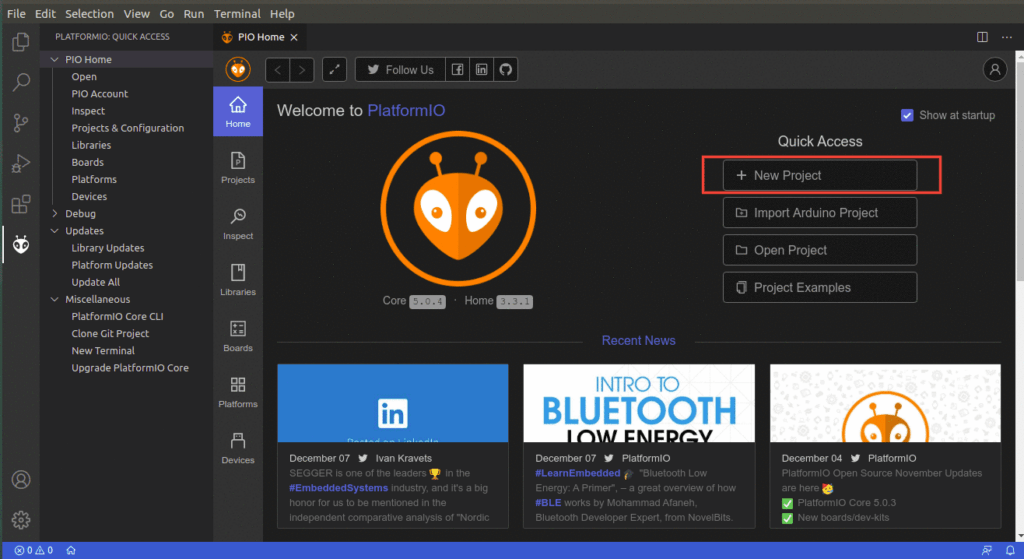Viewport: 1024px width, 559px height.
Task: Collapse the Updates tree section
Action: click(x=55, y=231)
